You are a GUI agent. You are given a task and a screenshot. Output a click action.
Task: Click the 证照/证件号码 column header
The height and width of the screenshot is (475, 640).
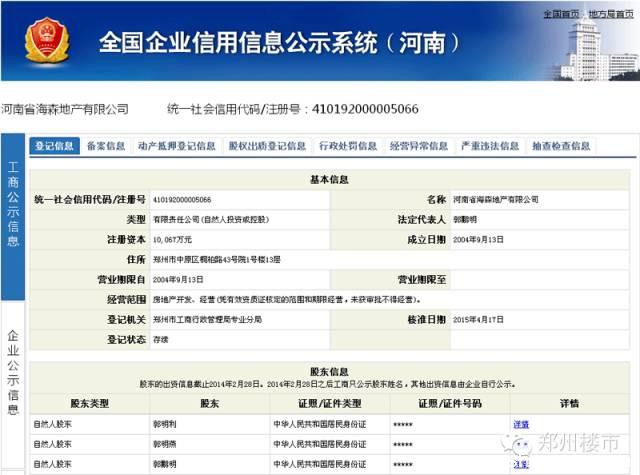450,404
